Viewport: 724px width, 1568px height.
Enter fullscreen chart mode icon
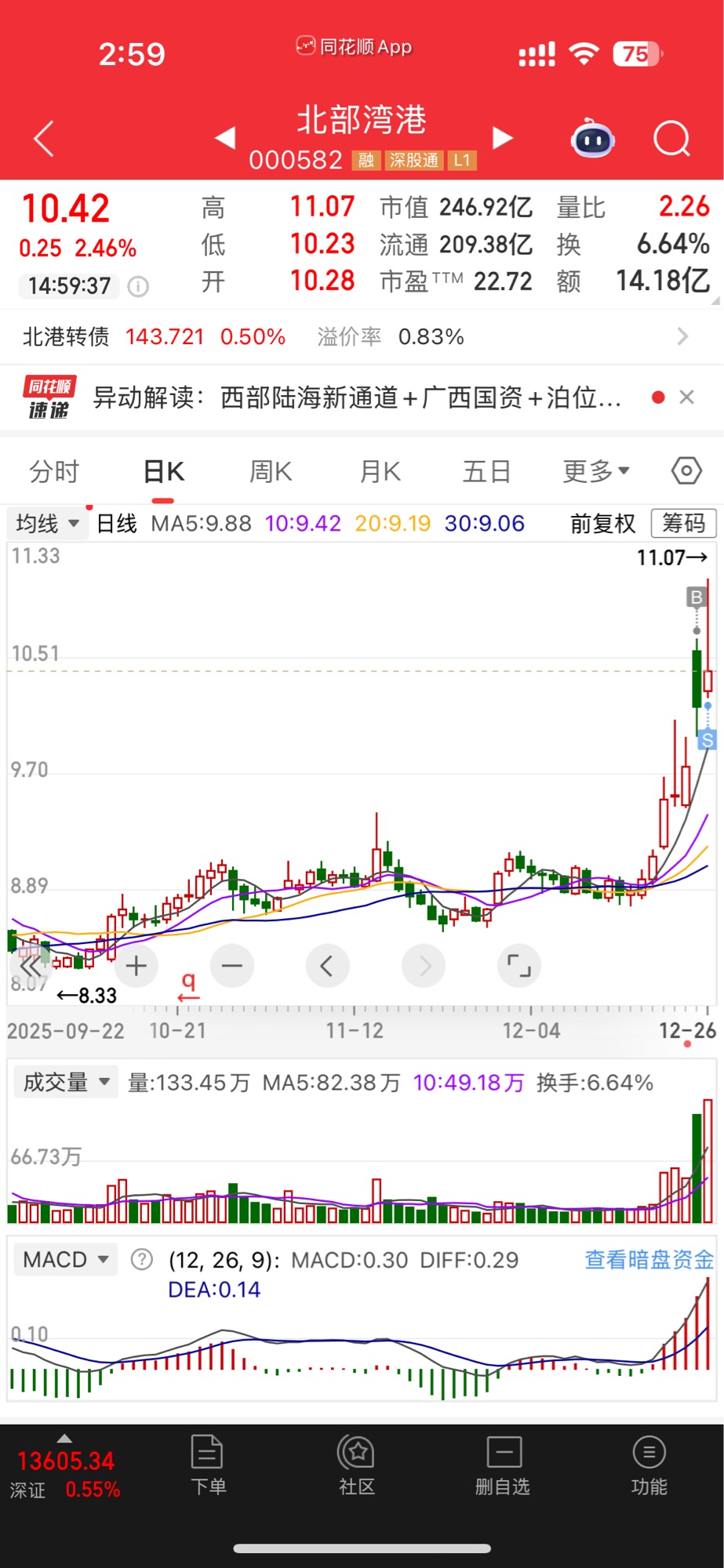coord(518,966)
